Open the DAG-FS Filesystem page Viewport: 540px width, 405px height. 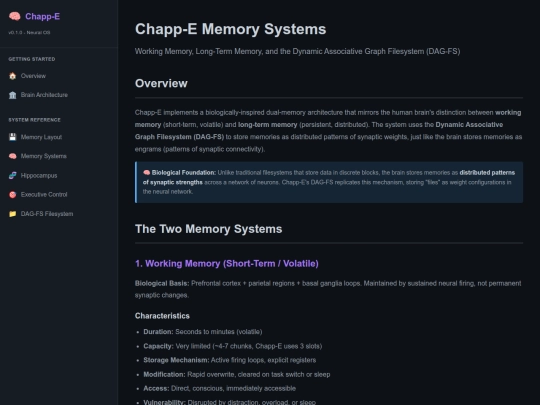pos(47,214)
